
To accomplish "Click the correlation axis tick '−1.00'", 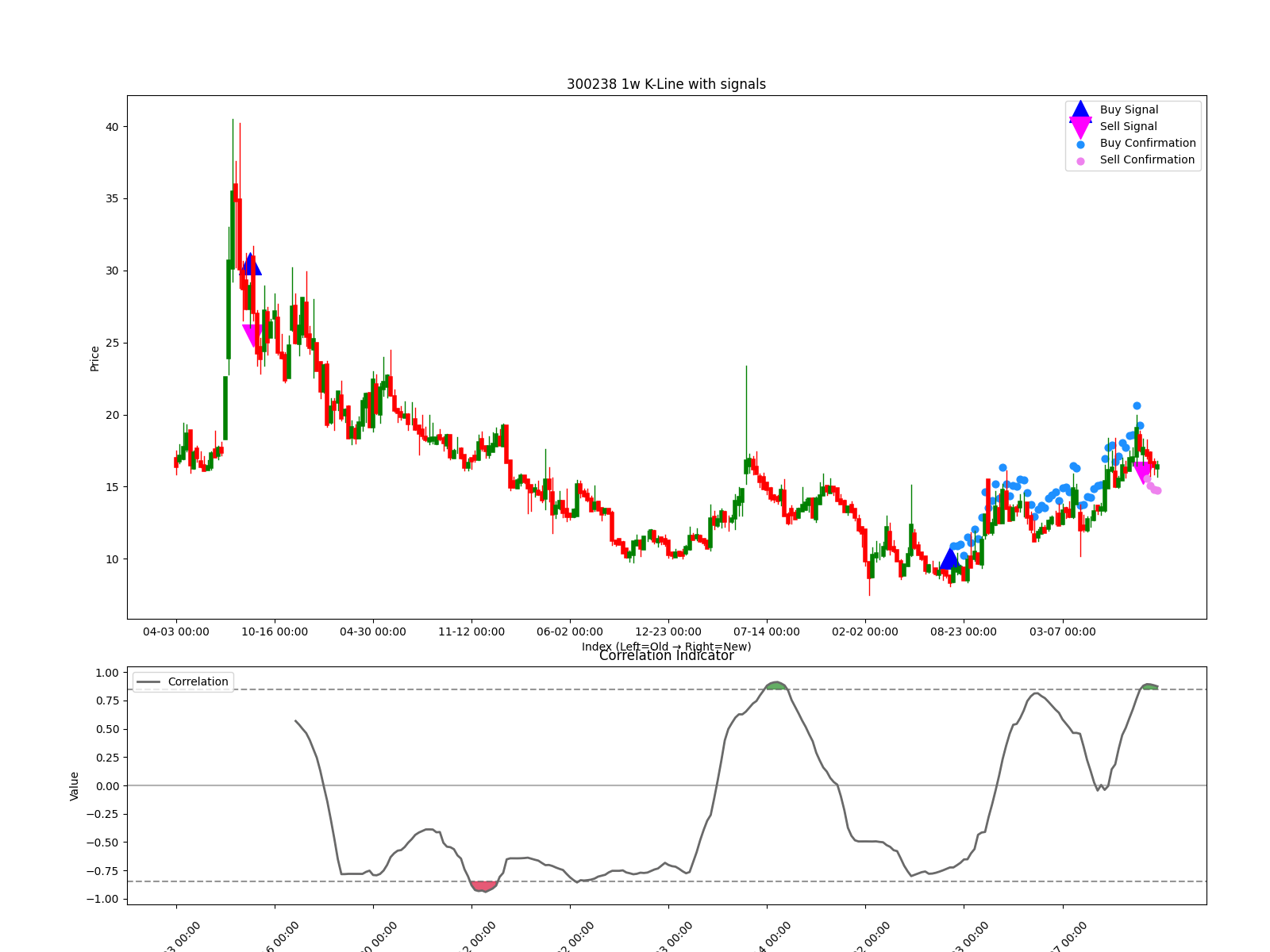I will click(x=102, y=899).
